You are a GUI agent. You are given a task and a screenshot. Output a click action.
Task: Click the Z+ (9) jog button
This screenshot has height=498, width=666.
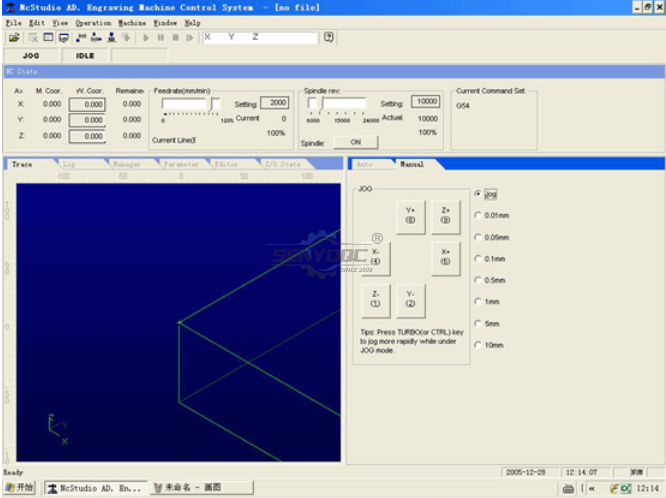(x=446, y=216)
